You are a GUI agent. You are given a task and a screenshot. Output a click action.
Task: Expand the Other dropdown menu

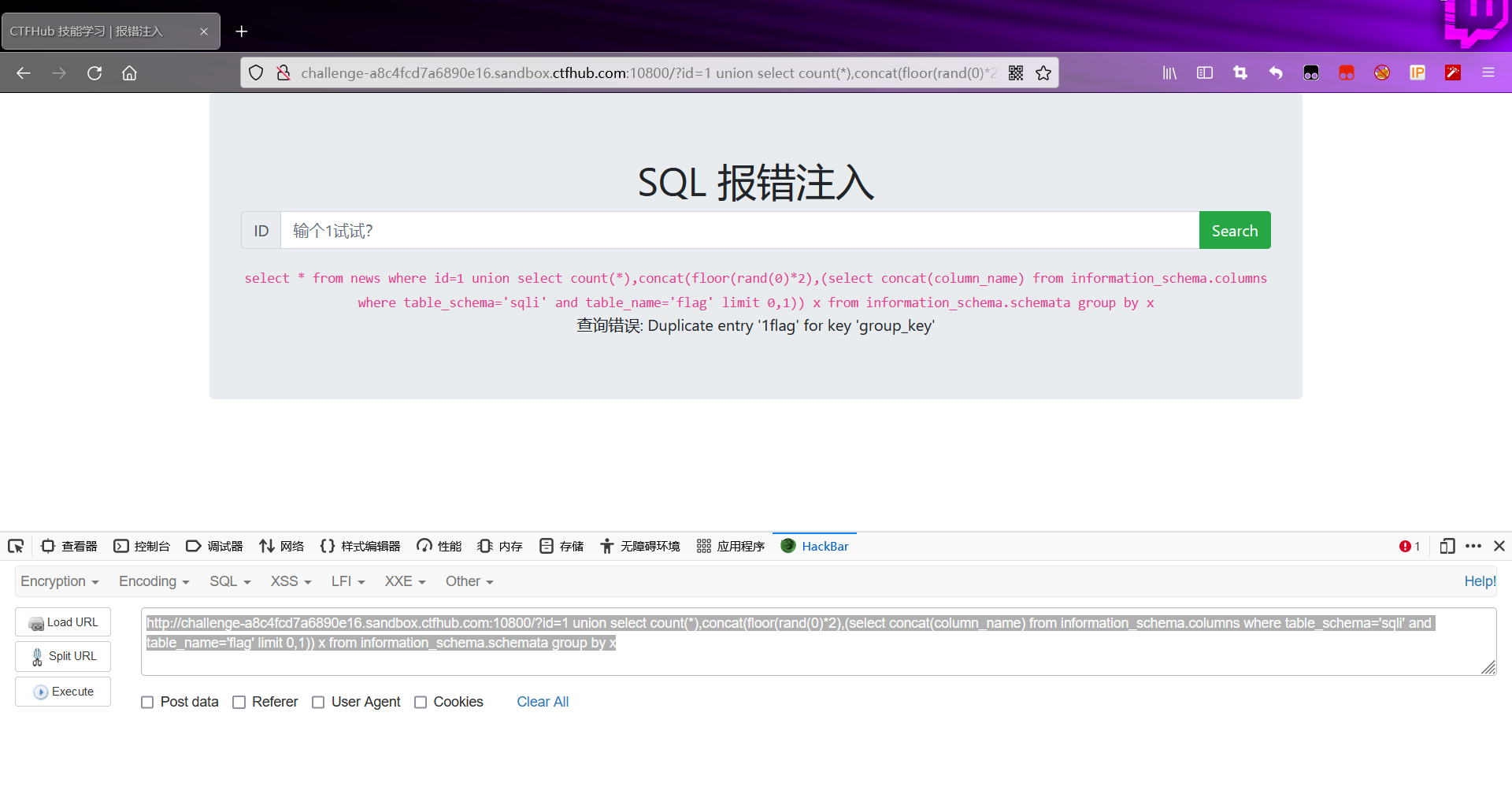469,581
